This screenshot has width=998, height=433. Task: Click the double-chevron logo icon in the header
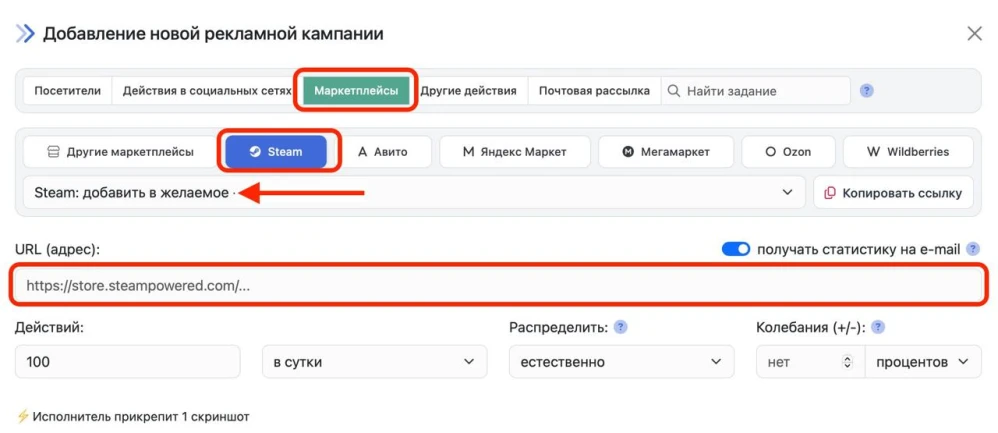(x=25, y=34)
